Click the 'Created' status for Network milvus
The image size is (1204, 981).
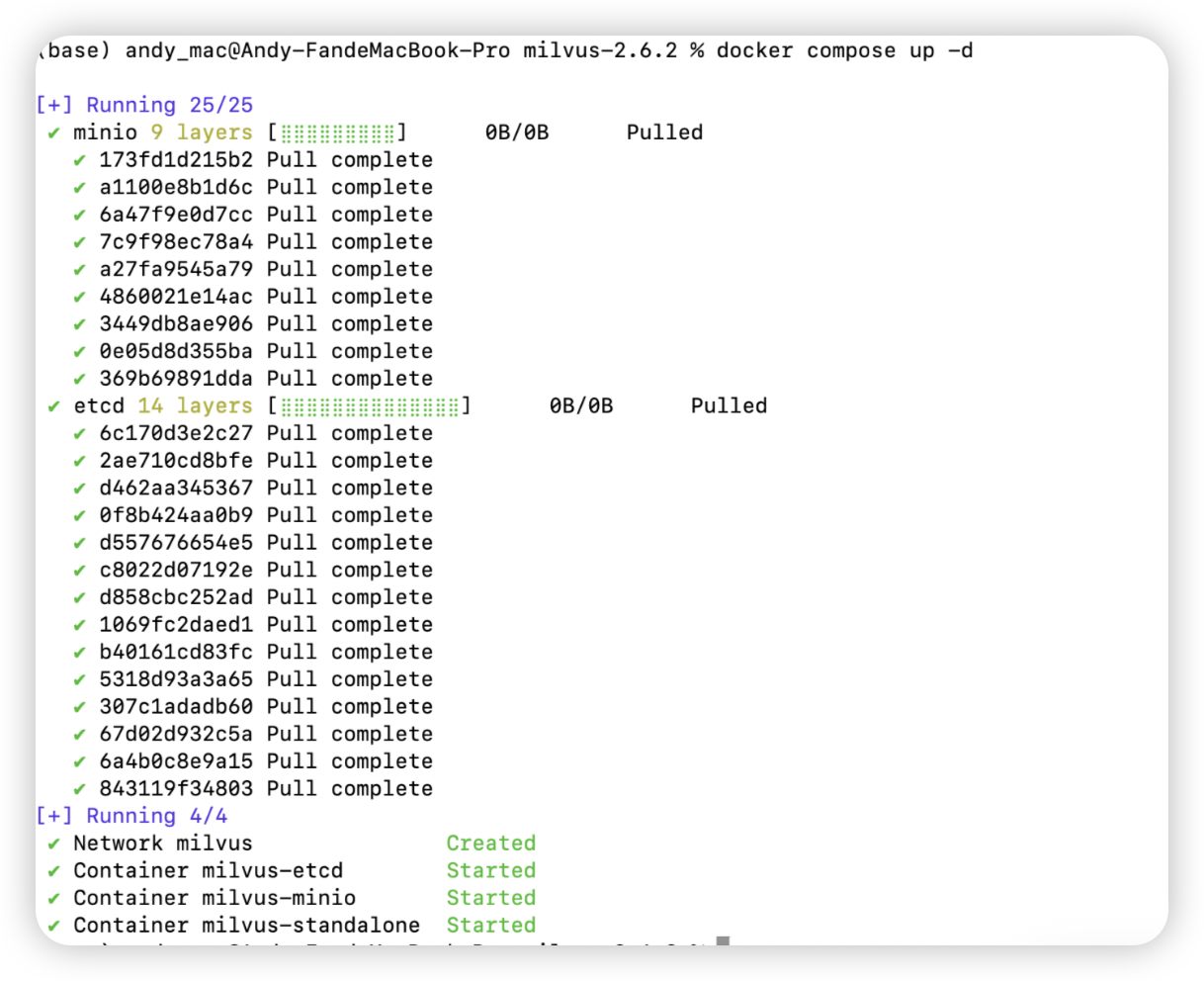[491, 844]
